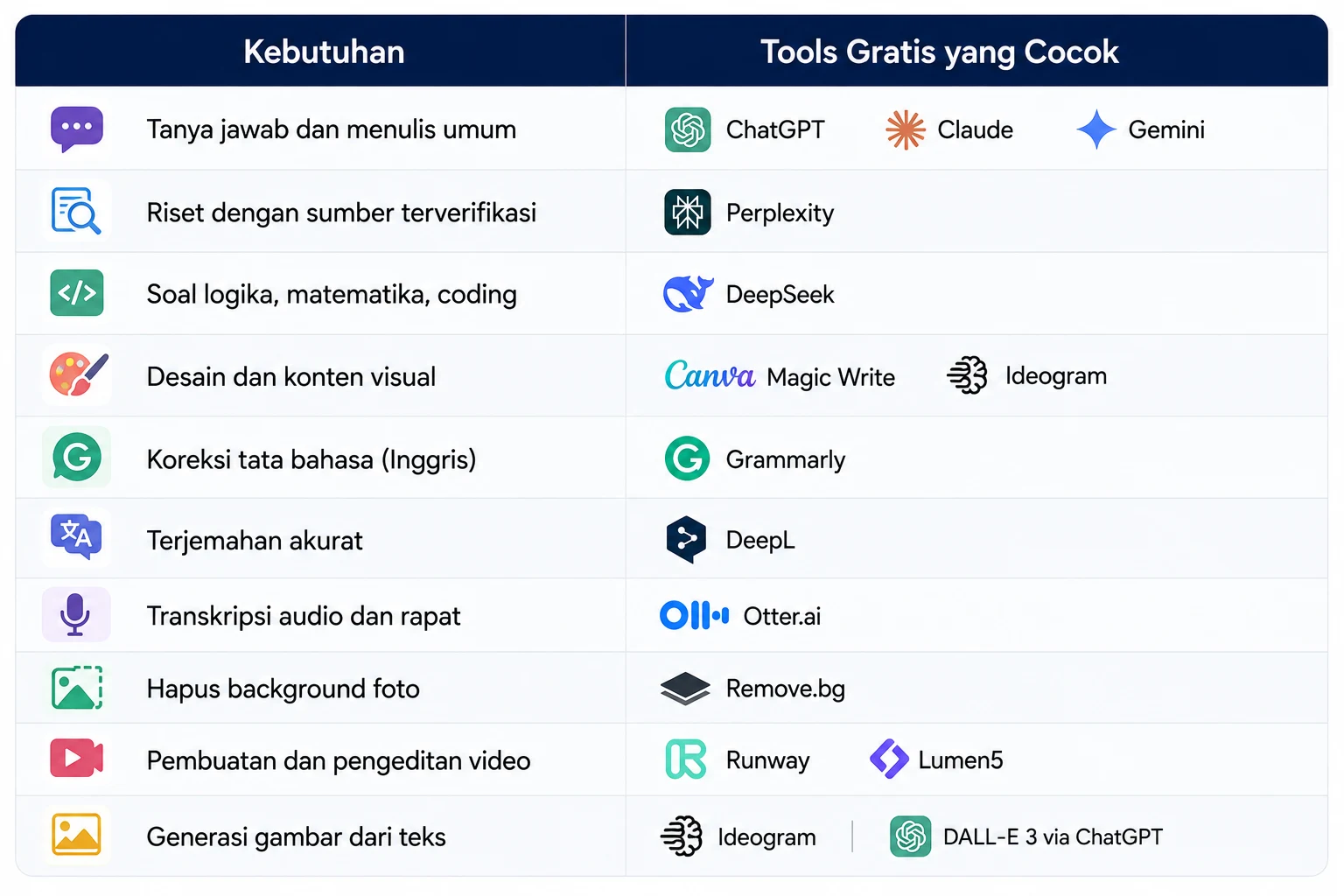Select text Koreksi tata bahasa (Inggris)

311,459
